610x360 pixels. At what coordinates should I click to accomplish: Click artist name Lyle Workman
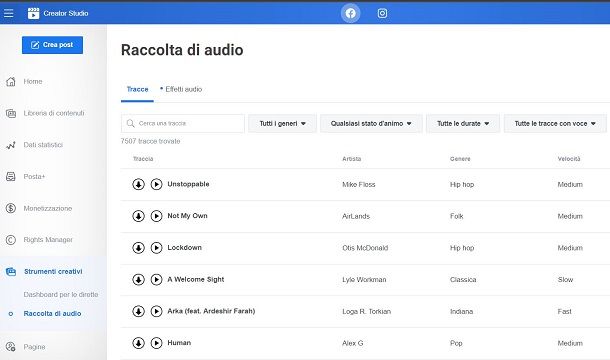click(364, 279)
